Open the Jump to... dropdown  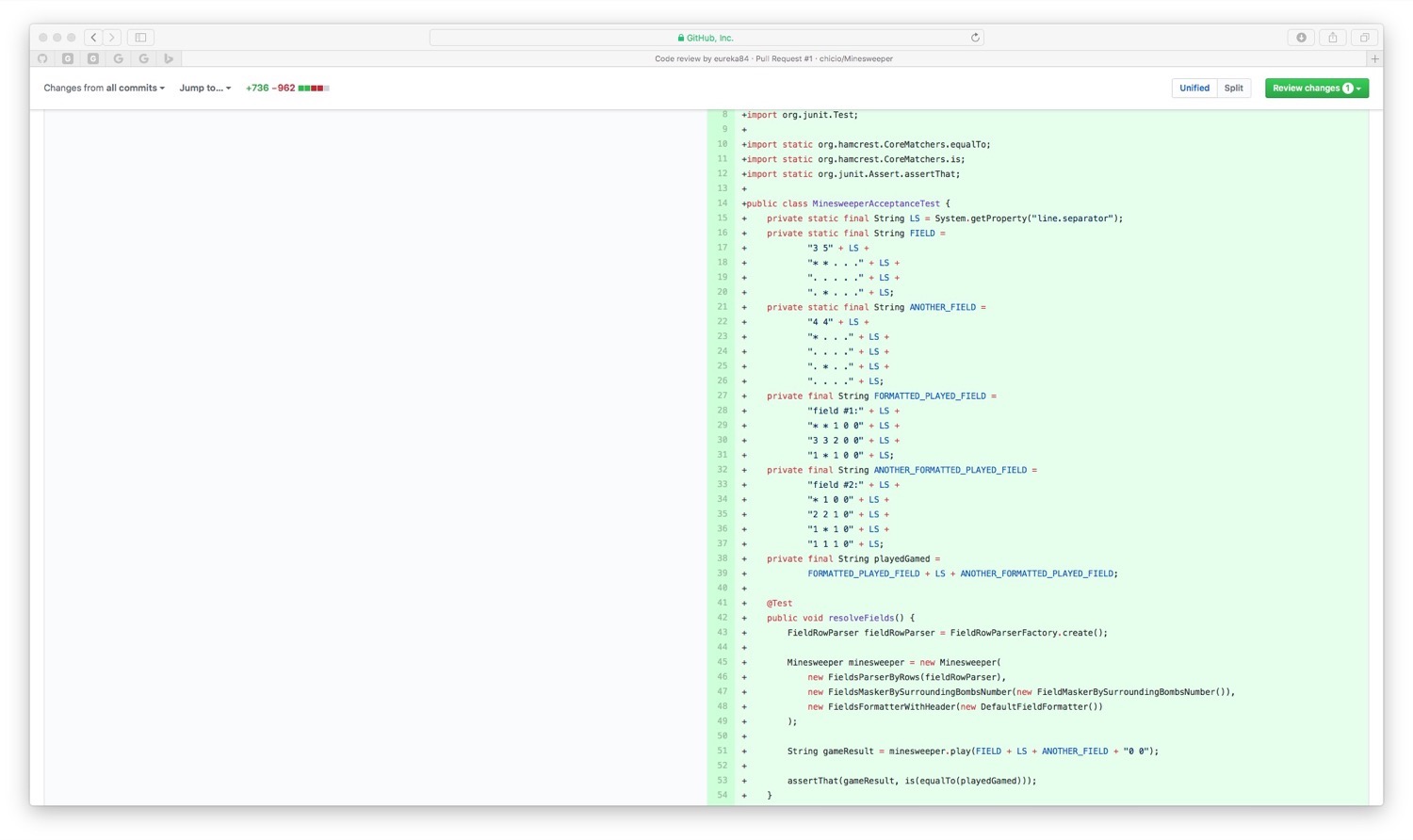pos(205,88)
